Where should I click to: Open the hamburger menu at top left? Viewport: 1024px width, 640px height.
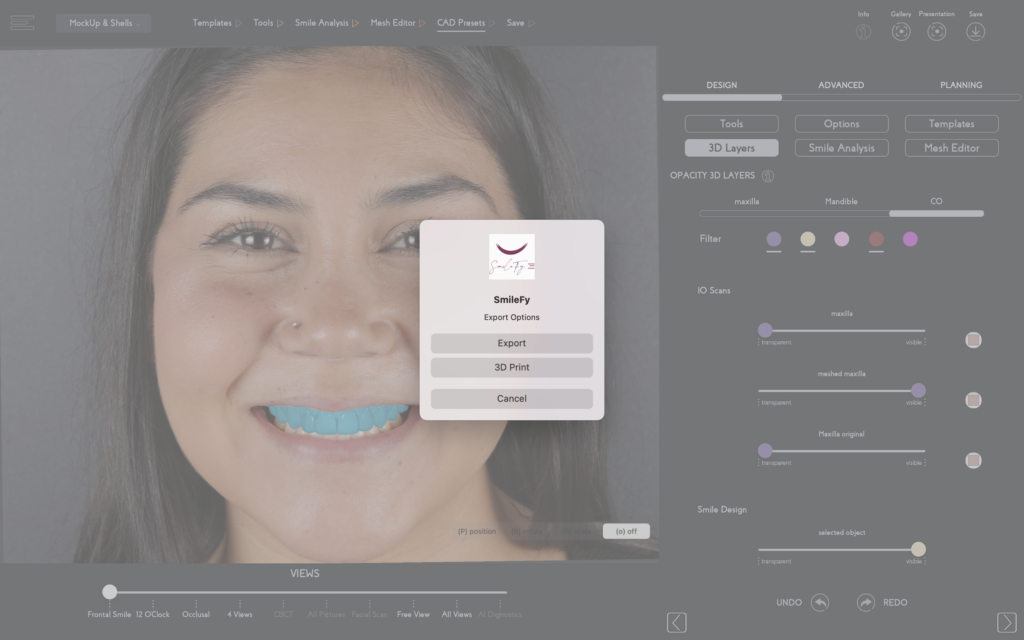(x=22, y=22)
